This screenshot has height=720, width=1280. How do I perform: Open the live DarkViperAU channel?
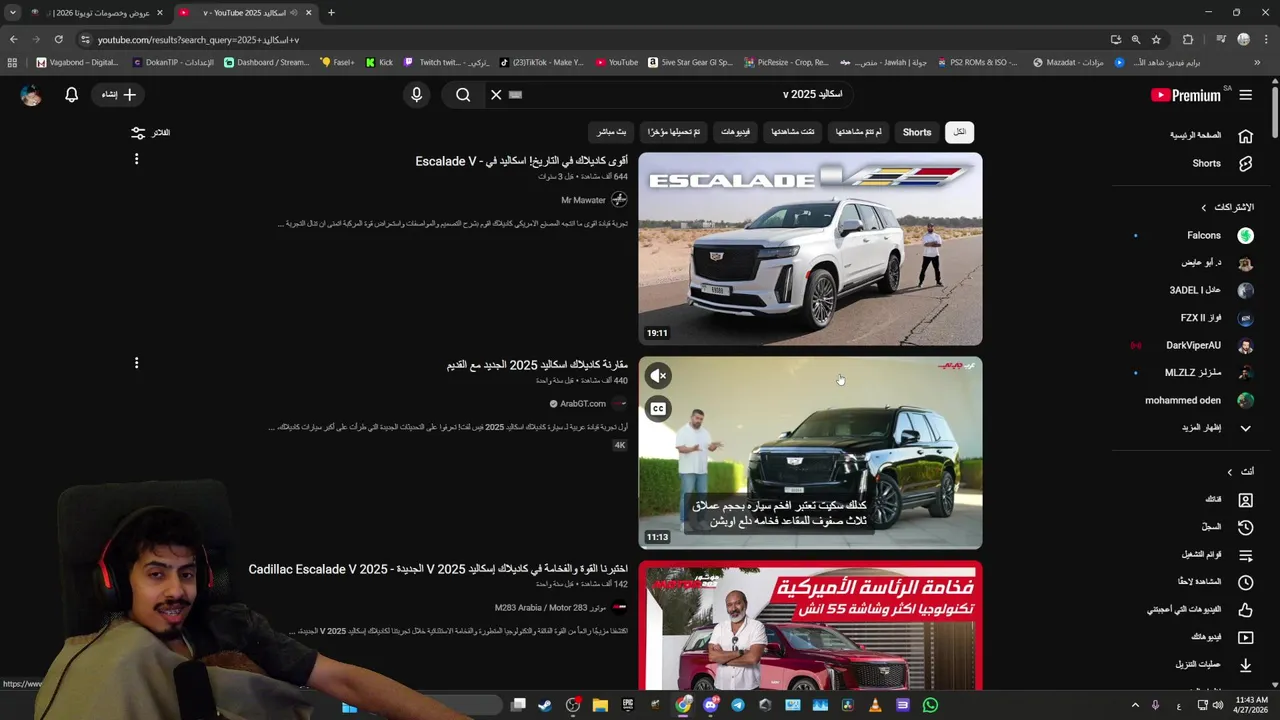(1191, 345)
